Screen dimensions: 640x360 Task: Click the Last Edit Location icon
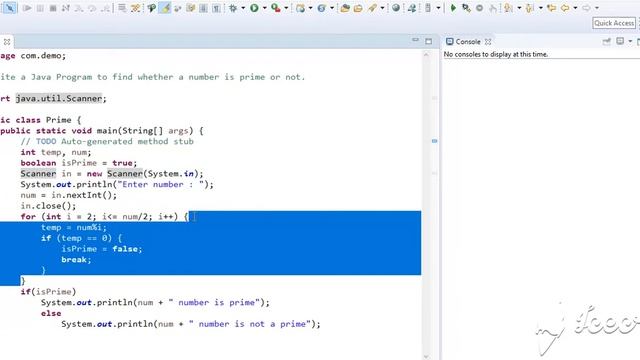click(x=551, y=8)
